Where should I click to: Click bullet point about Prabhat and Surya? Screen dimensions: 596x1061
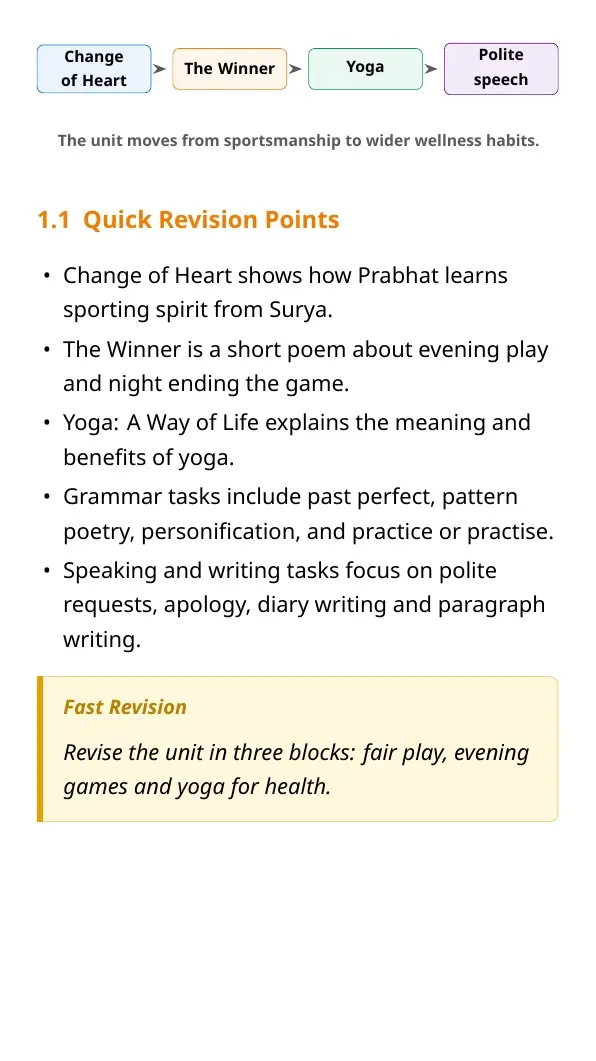(x=285, y=292)
